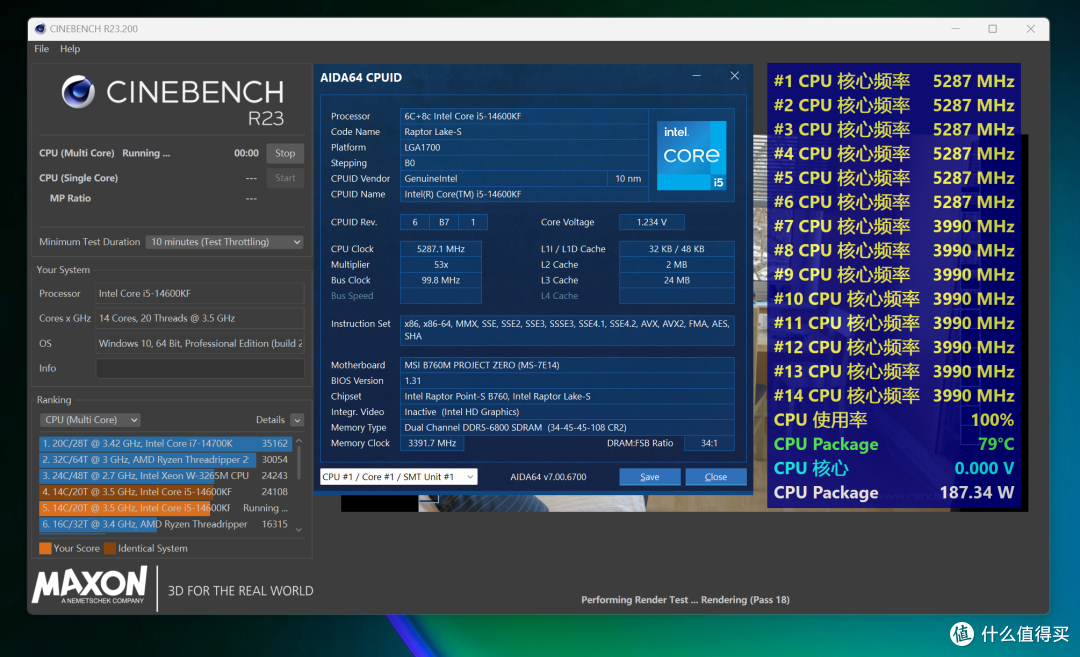
Task: Click the ranking list scroll up arrow
Action: coord(299,441)
